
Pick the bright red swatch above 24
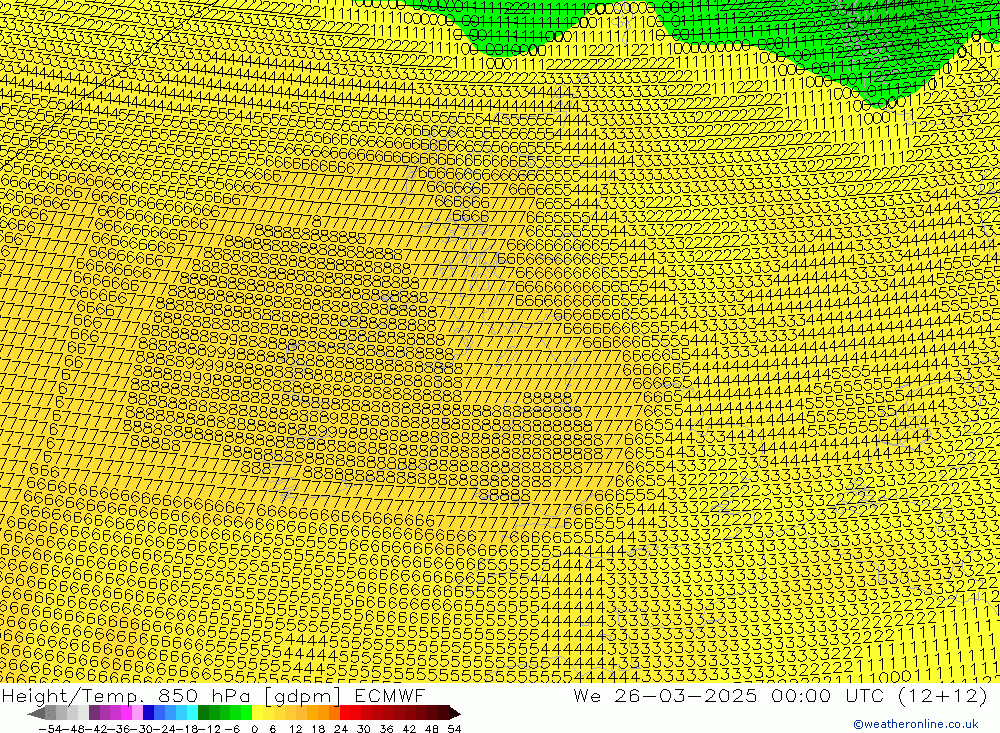[345, 713]
